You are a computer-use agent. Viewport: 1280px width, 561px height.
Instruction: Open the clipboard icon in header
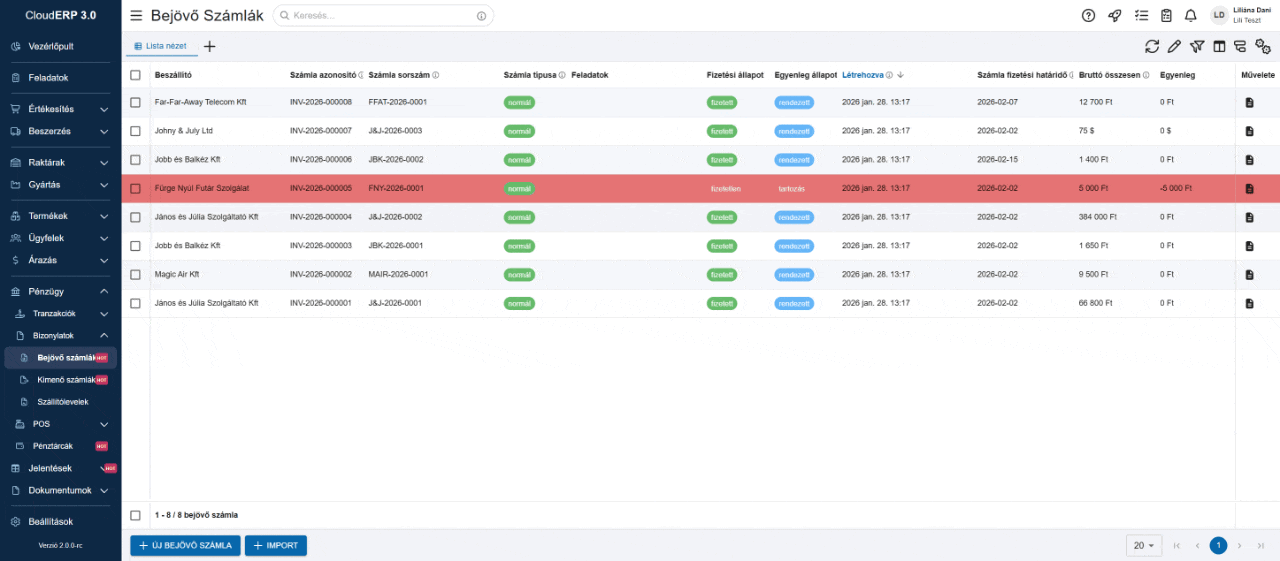pos(1166,15)
